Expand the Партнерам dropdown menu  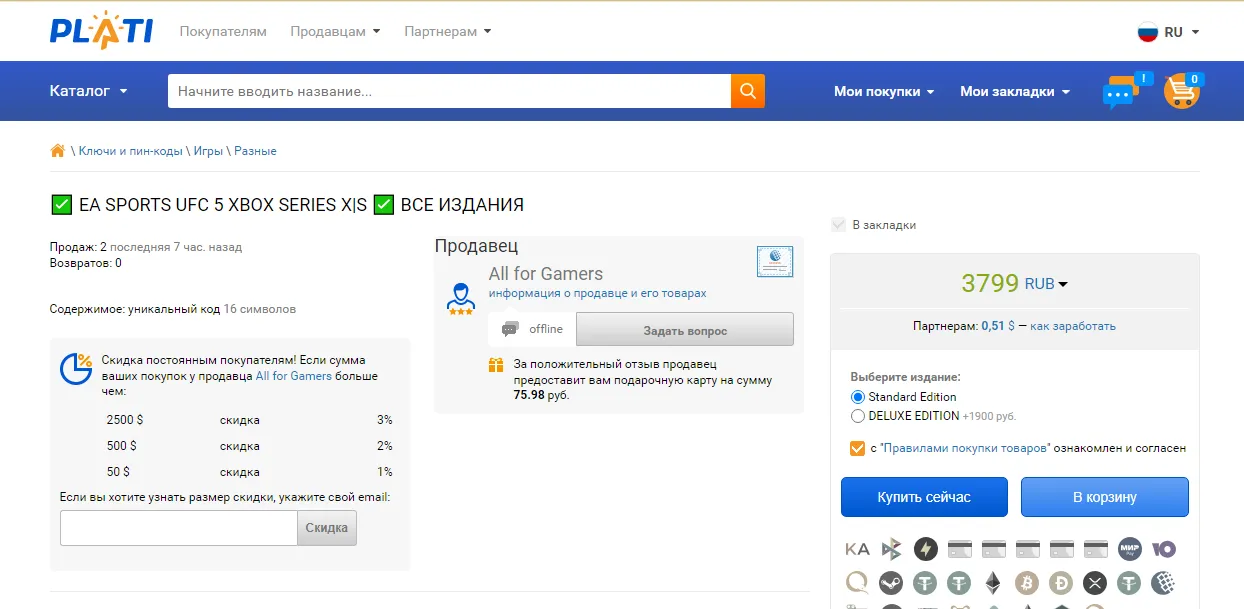pos(447,31)
